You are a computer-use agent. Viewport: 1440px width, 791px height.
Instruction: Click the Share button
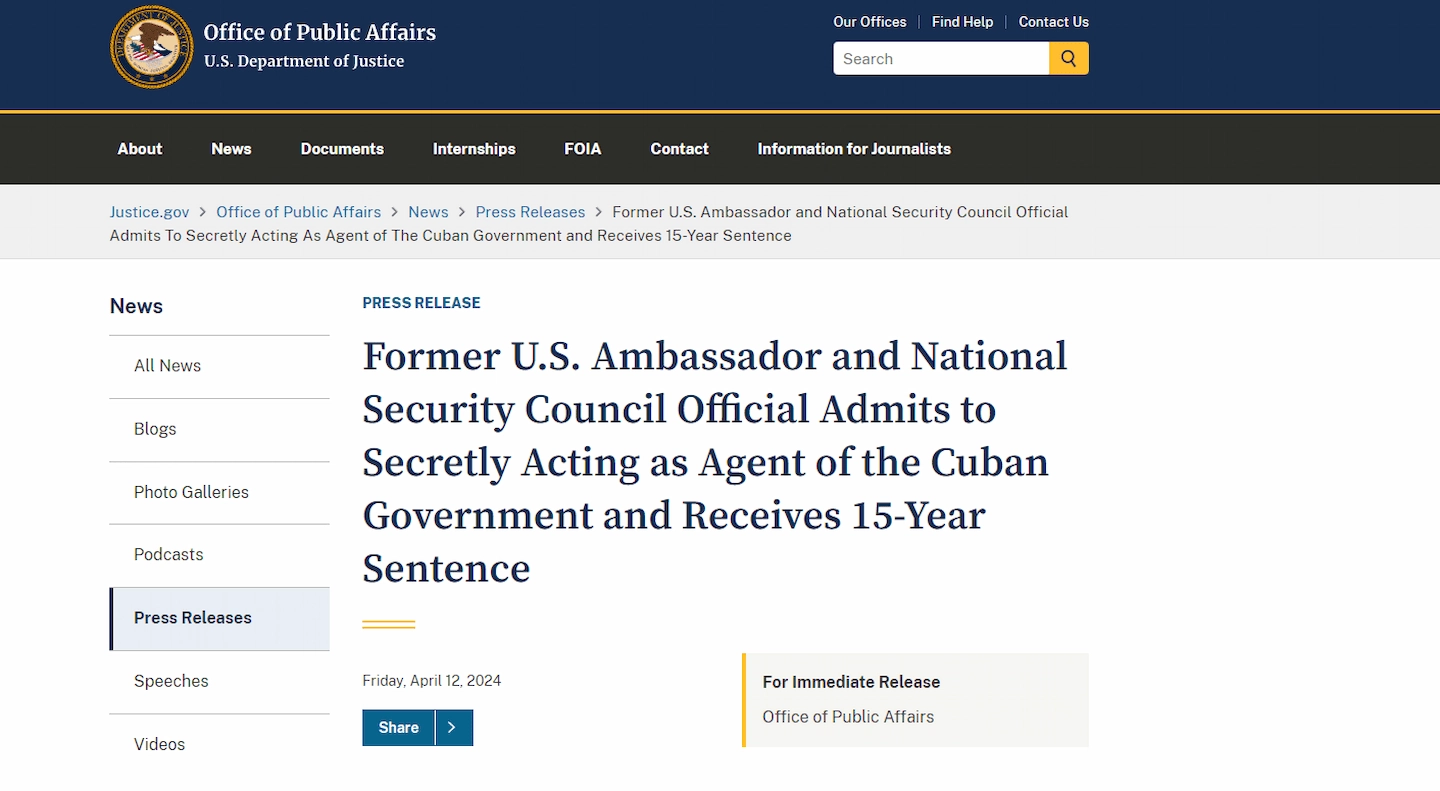click(398, 728)
